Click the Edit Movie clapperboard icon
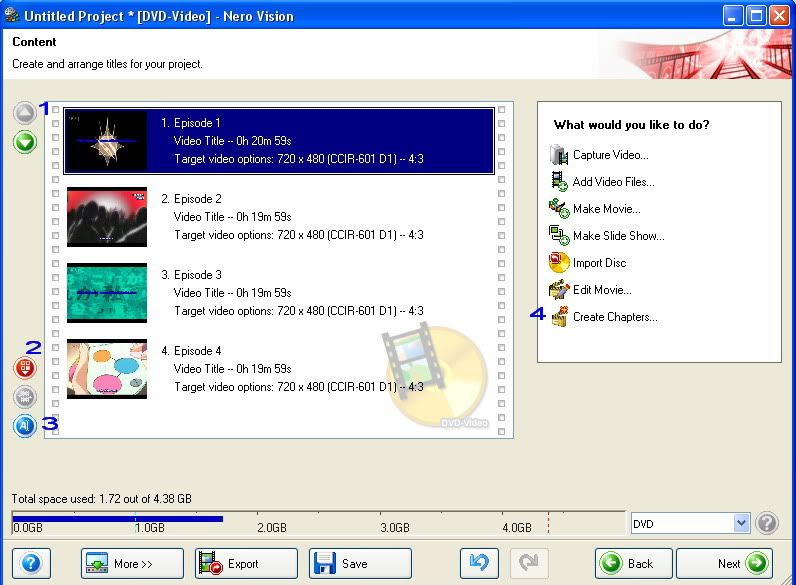Viewport: 796px width, 585px height. [559, 290]
